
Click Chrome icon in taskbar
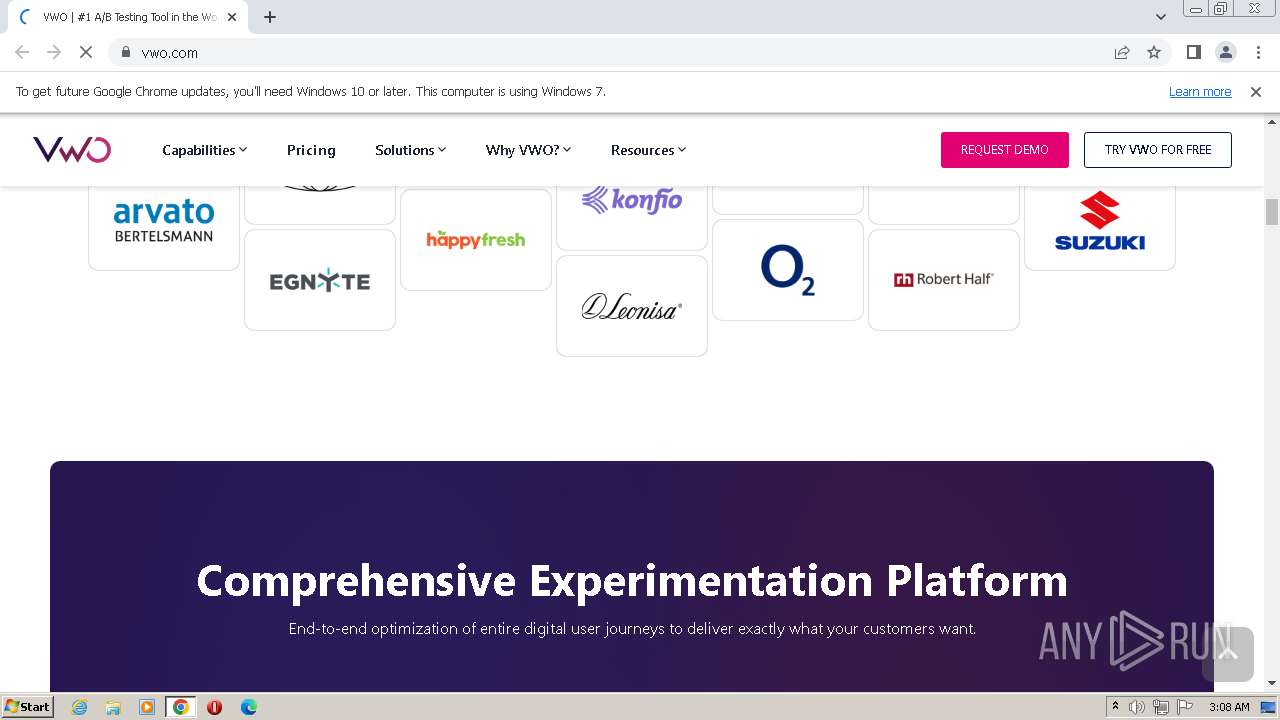tap(181, 707)
